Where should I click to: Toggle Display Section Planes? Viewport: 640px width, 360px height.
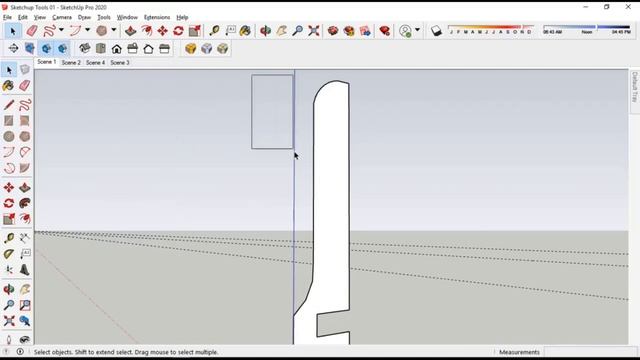30,49
